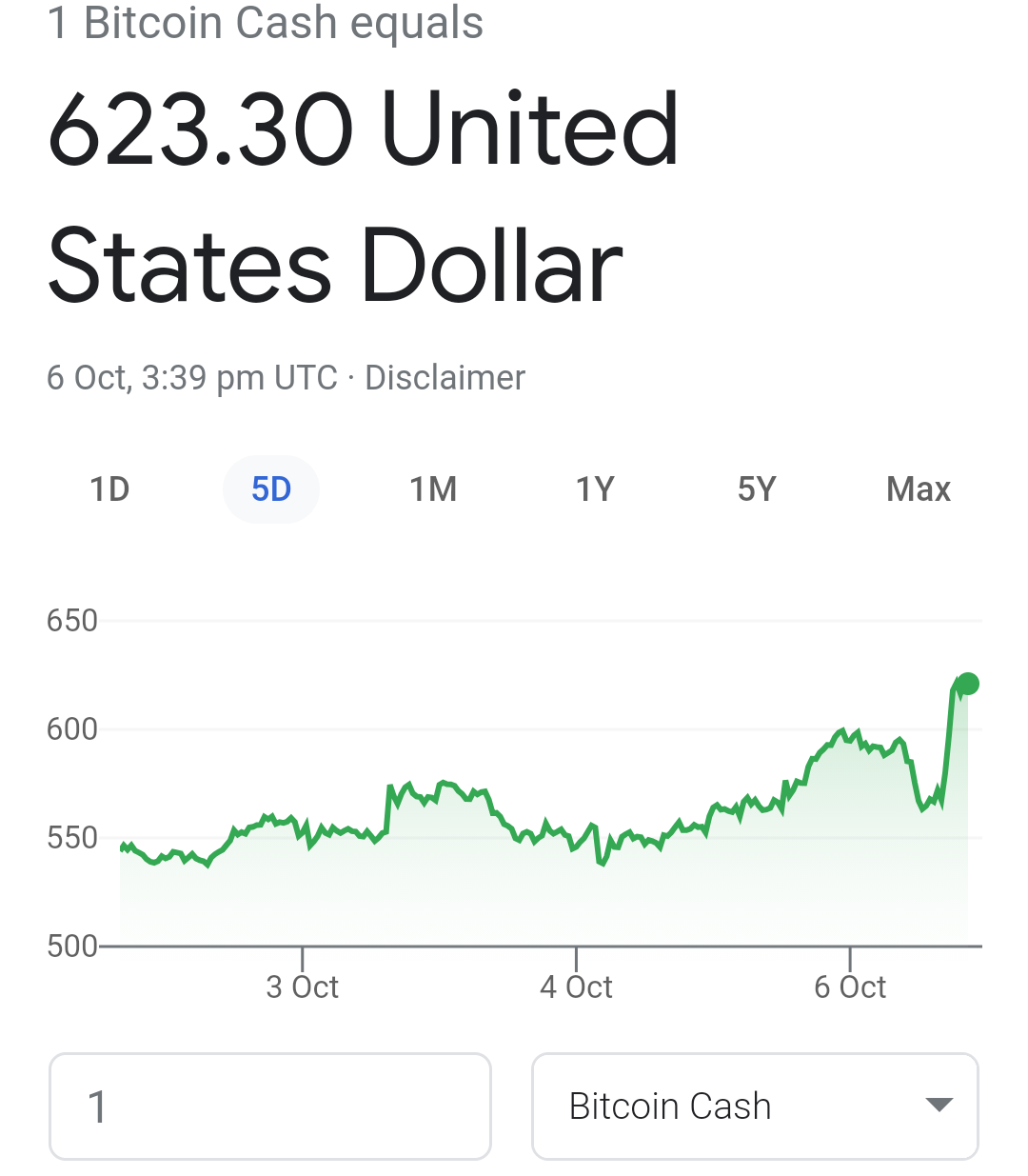Switch chart to 1Y range
This screenshot has width=1028, height=1176.
point(595,489)
